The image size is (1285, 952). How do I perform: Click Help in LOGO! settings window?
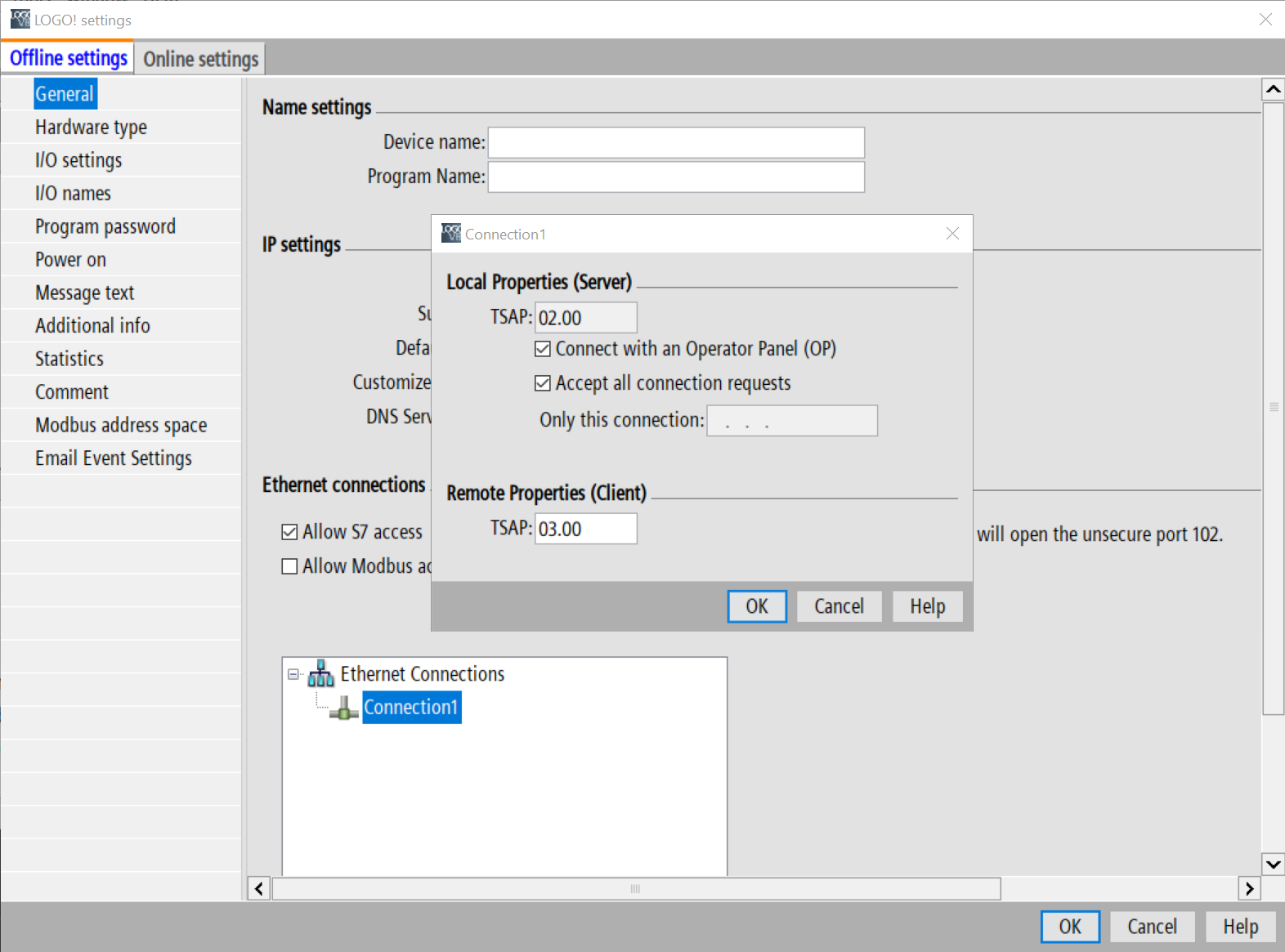pos(1240,927)
